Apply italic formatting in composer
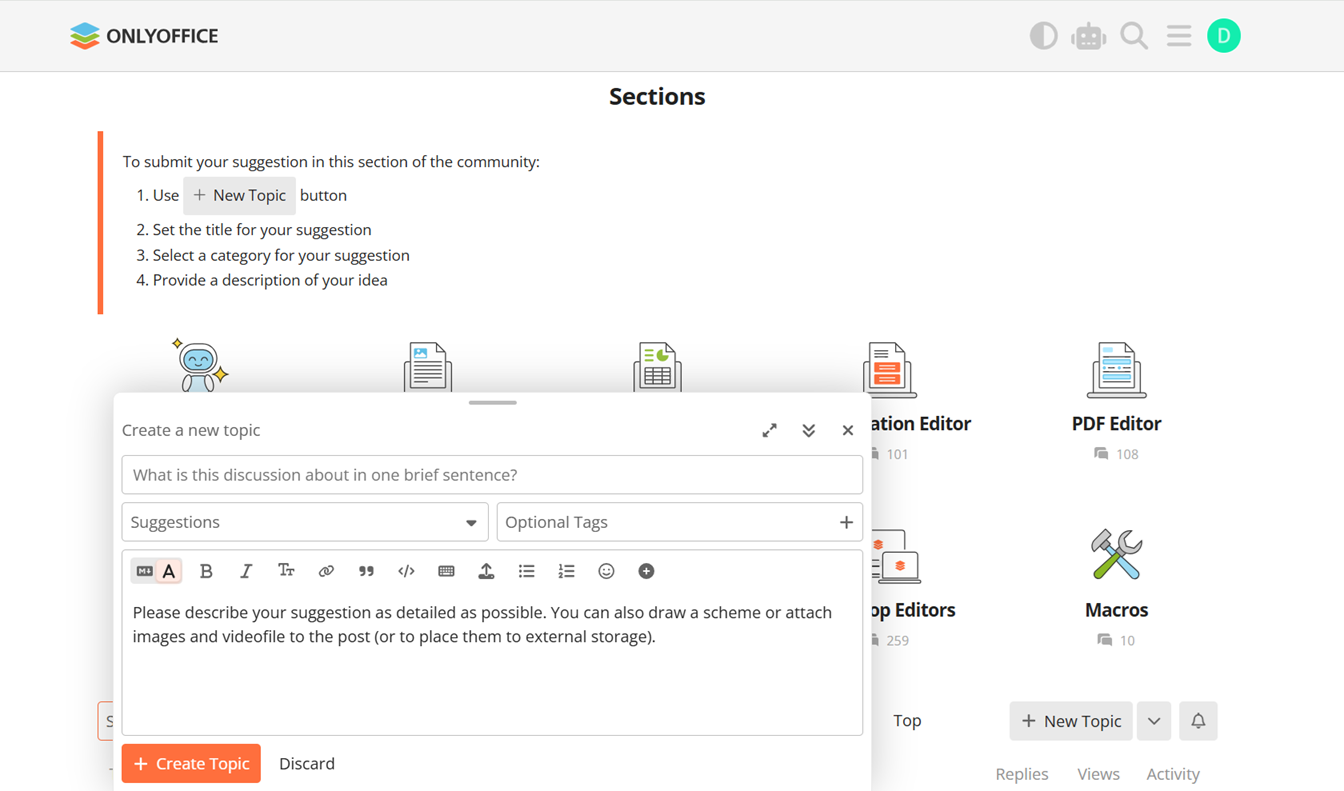This screenshot has height=791, width=1344. click(246, 571)
